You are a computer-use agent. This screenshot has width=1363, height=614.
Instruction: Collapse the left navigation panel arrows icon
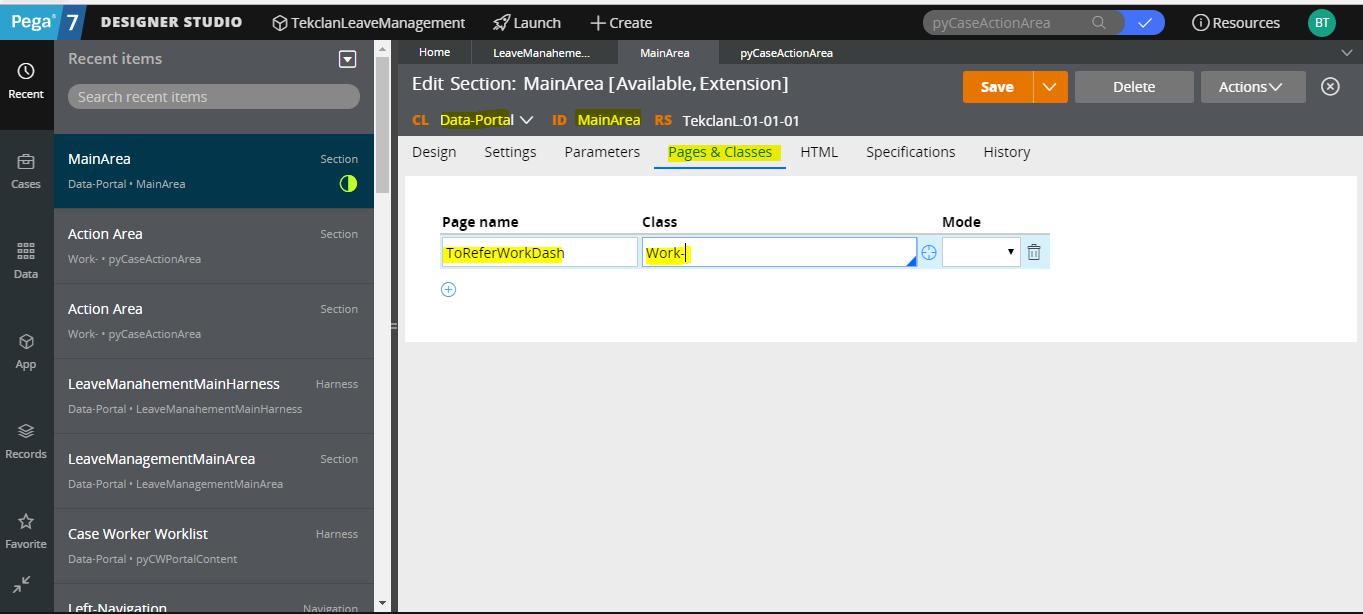[x=22, y=584]
